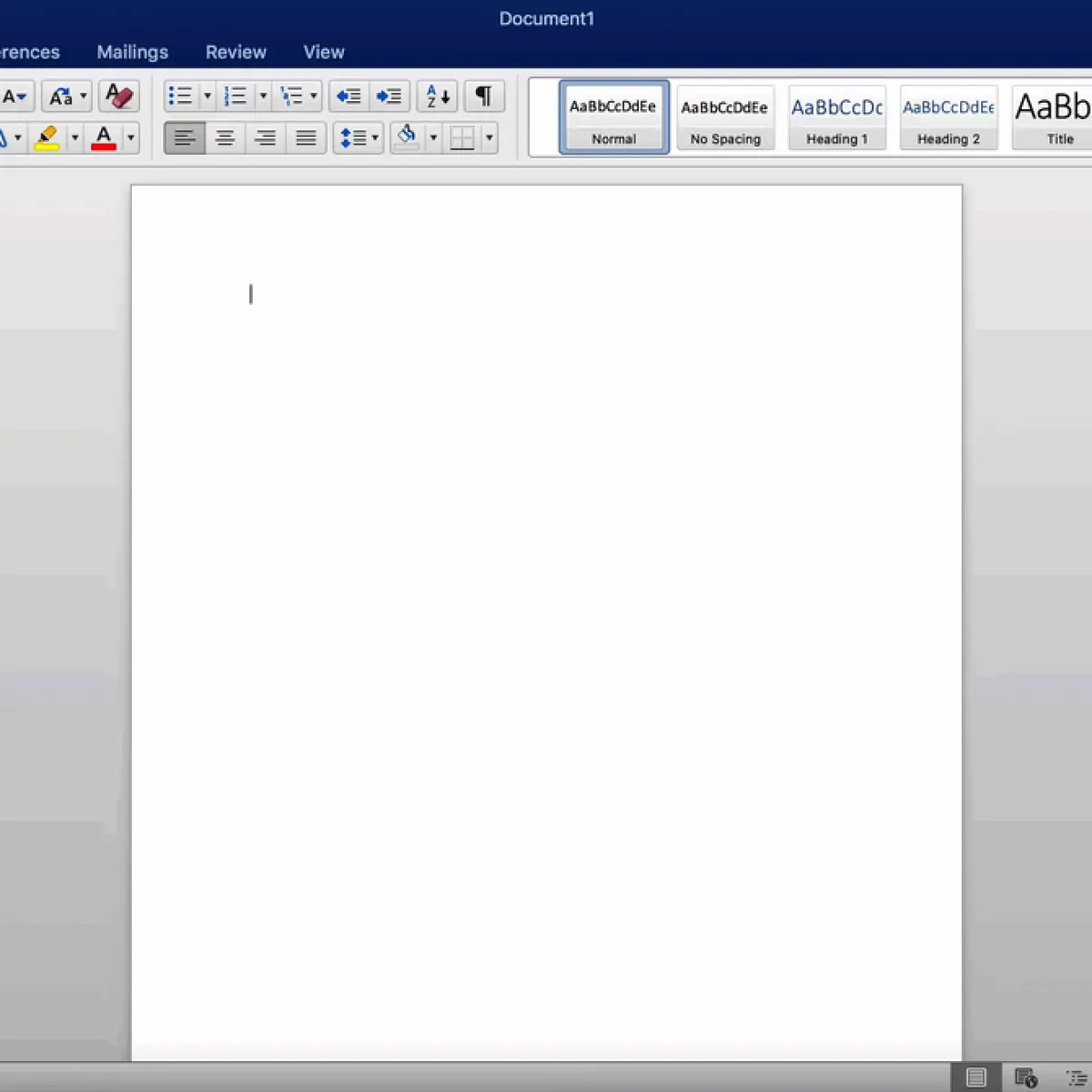
Task: Decrease the paragraph indent
Action: pos(349,96)
